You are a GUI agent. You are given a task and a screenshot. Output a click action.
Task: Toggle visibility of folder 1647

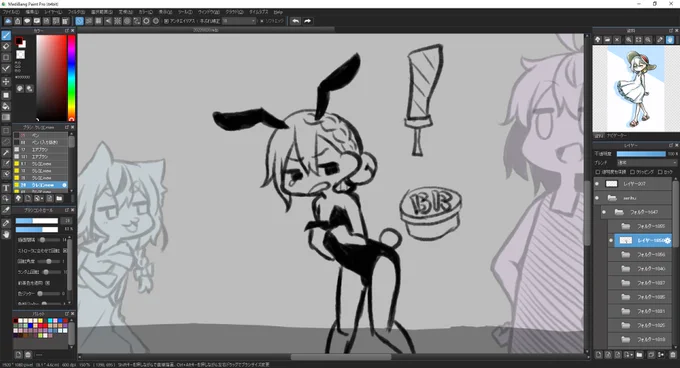604,212
